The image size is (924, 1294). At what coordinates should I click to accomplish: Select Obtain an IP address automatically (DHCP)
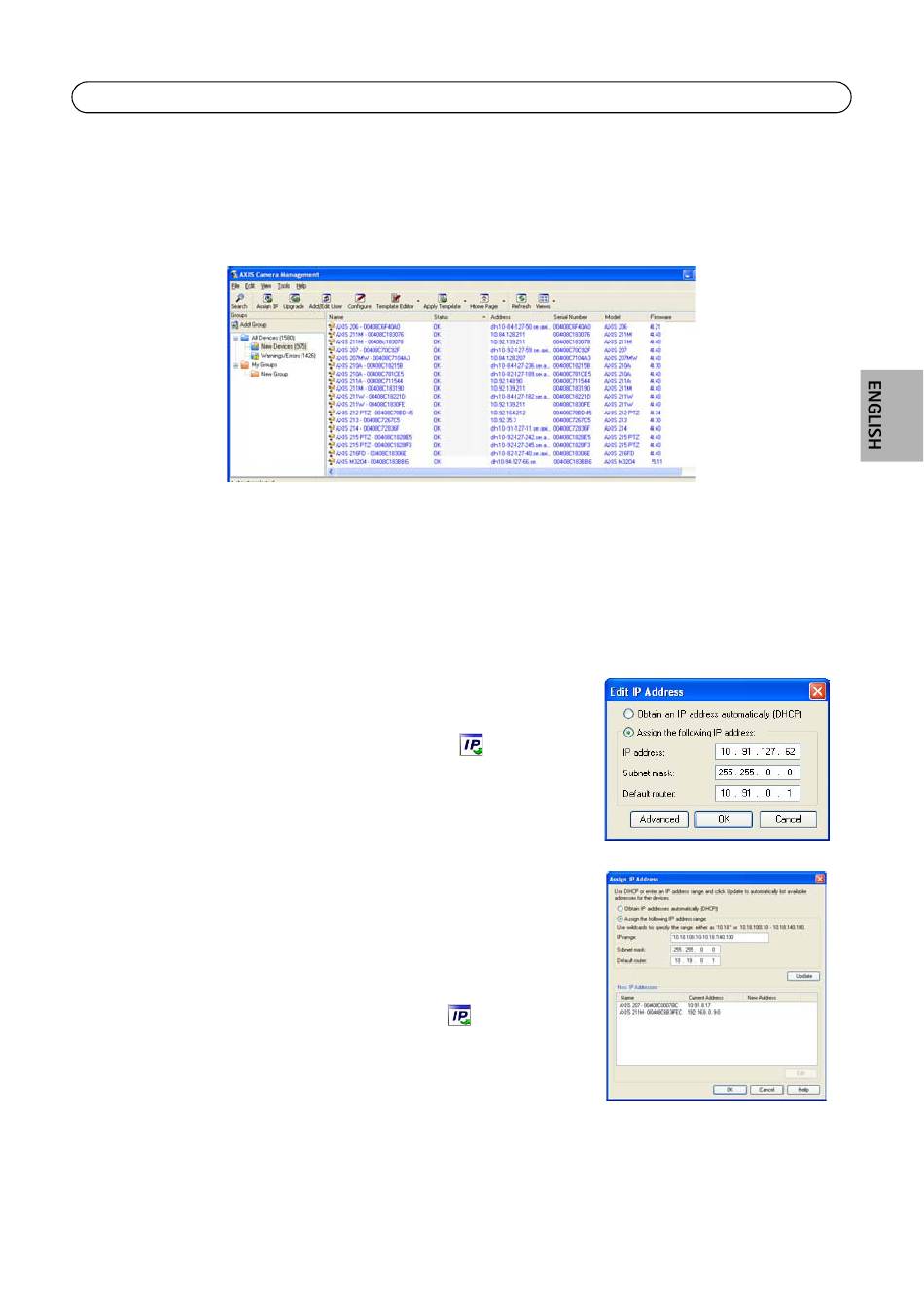point(713,714)
